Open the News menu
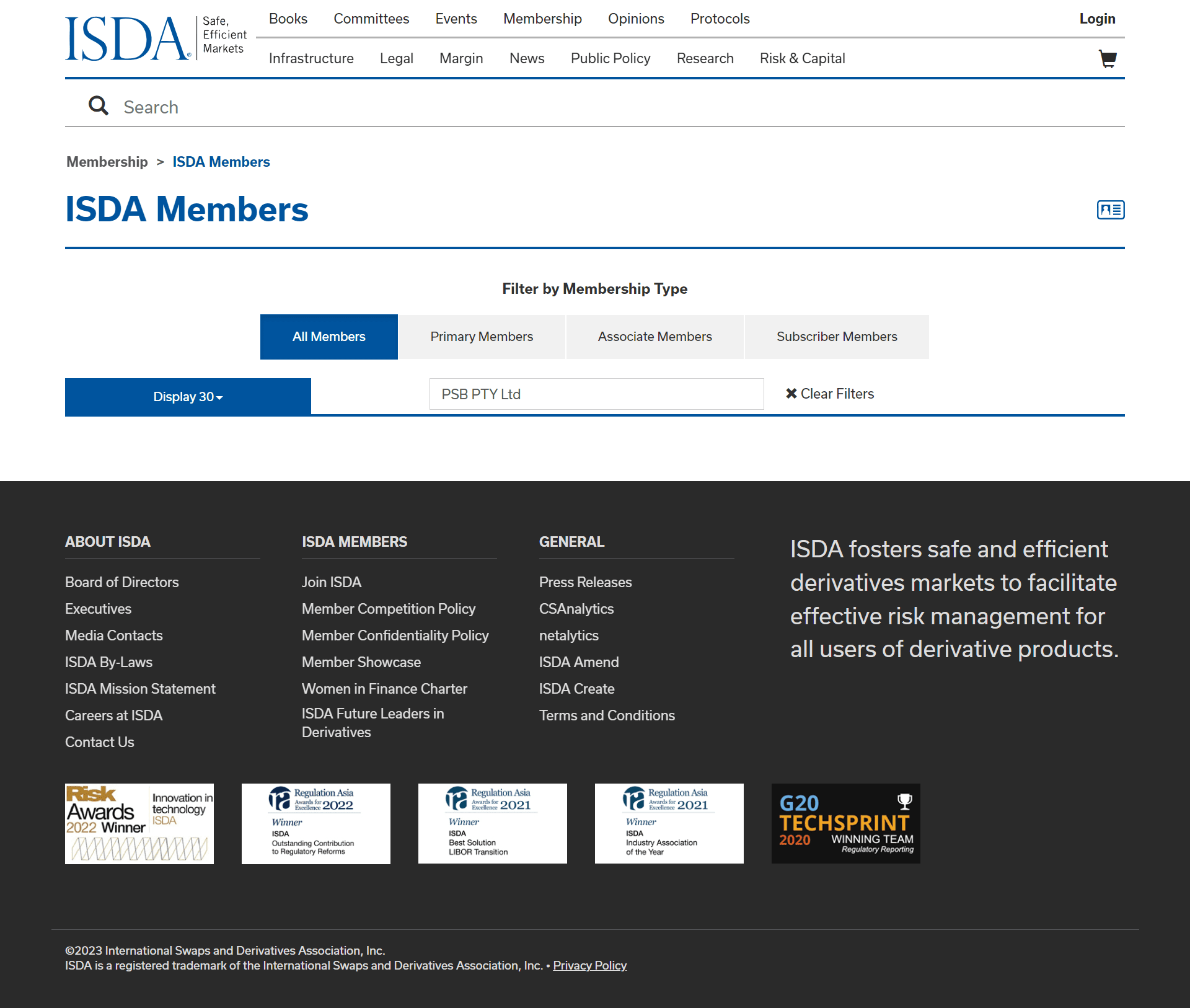The height and width of the screenshot is (1008, 1190). (x=527, y=58)
